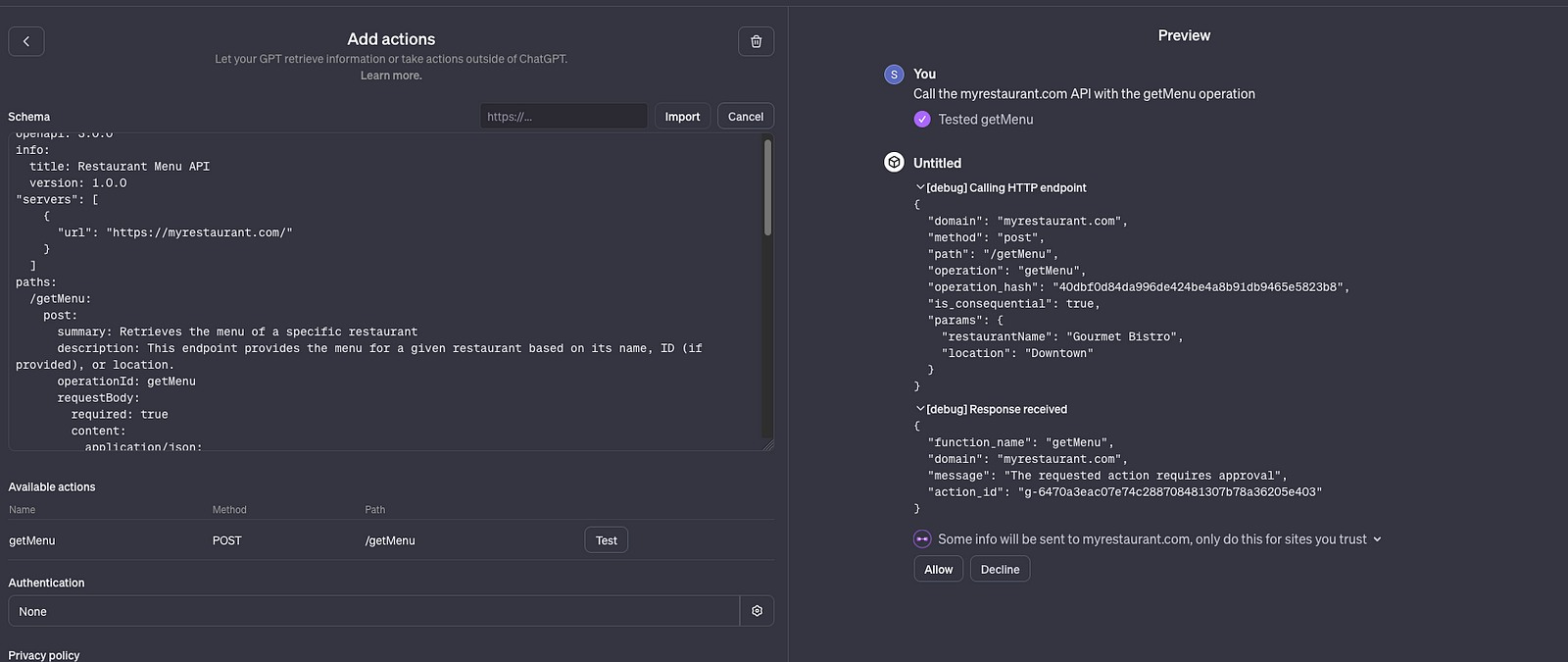The image size is (1568, 662).
Task: Click the server URL https://myrestaurant.com/ text
Action: click(x=199, y=232)
